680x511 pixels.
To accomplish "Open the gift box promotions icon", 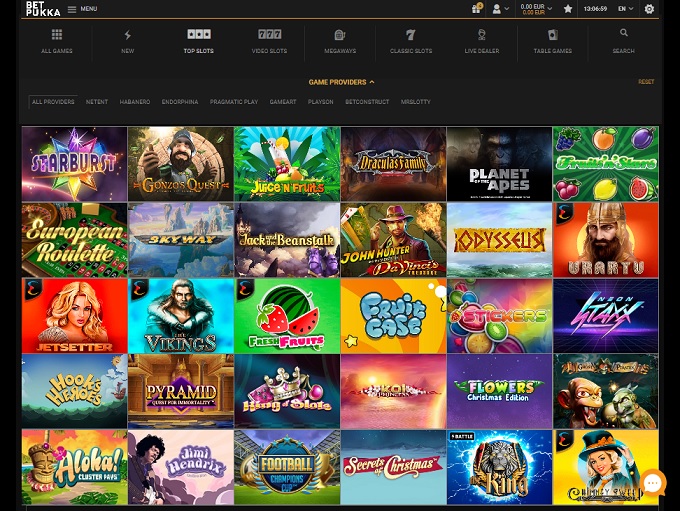I will (476, 9).
